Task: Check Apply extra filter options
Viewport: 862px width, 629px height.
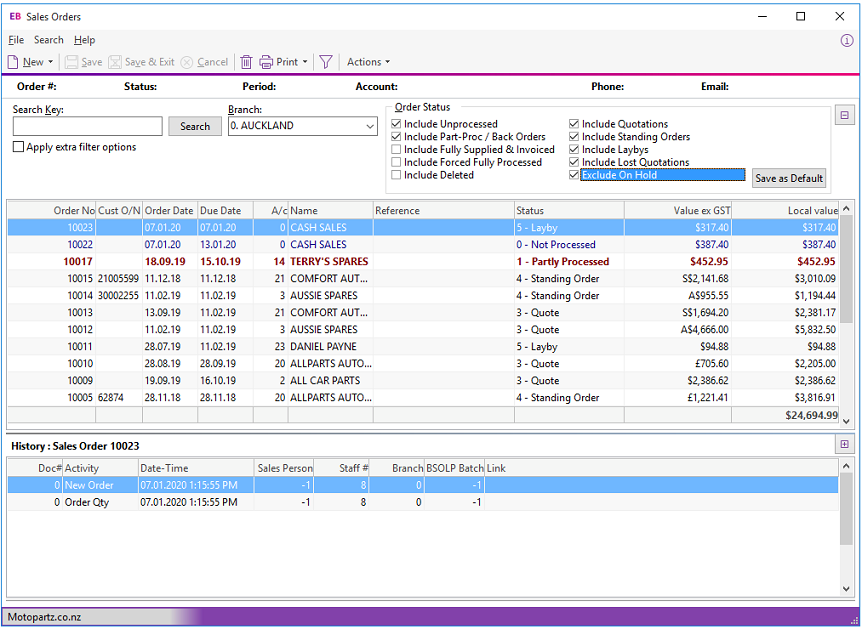Action: click(x=17, y=146)
